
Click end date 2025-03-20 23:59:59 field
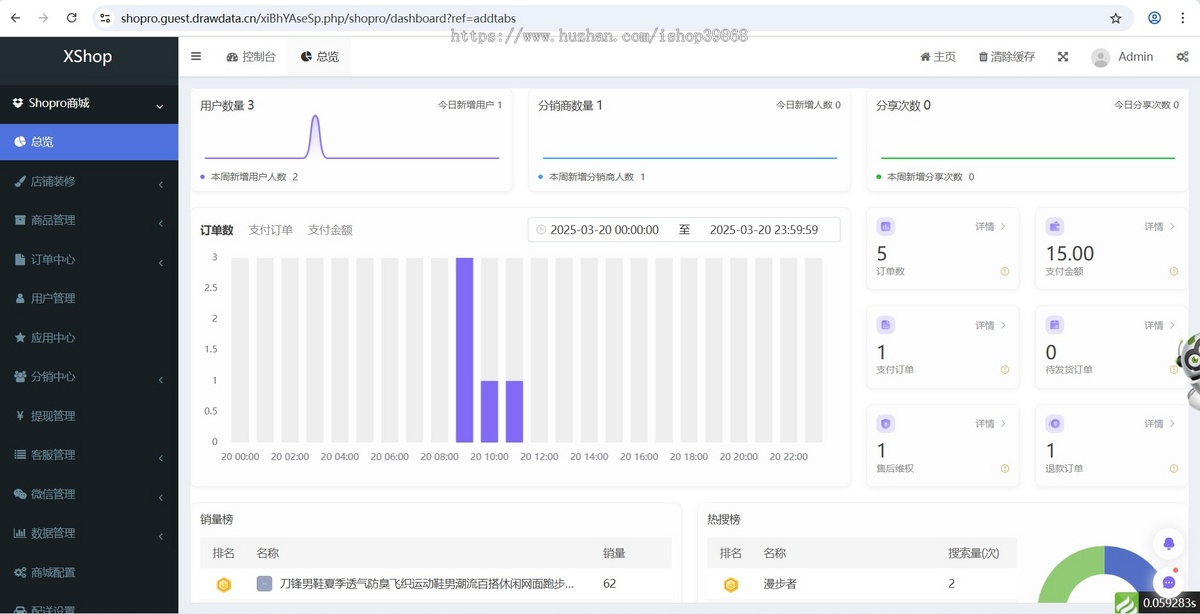pyautogui.click(x=764, y=230)
